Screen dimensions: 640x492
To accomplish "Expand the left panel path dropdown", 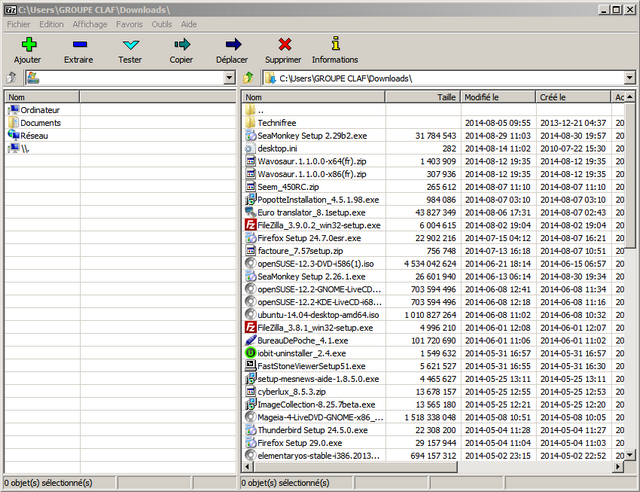I will [x=229, y=78].
